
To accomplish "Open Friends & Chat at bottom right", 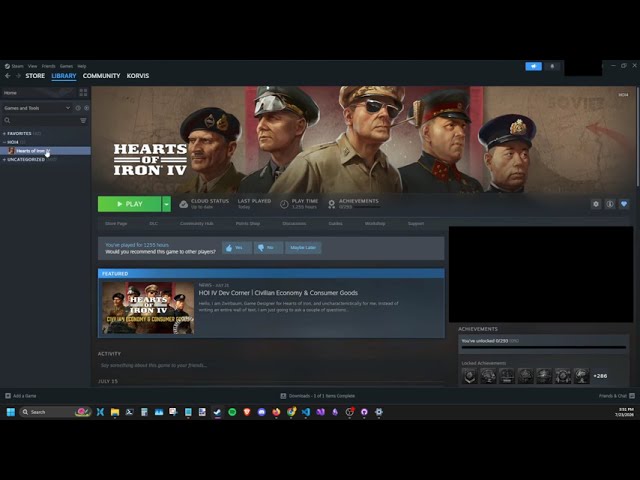I will point(617,396).
